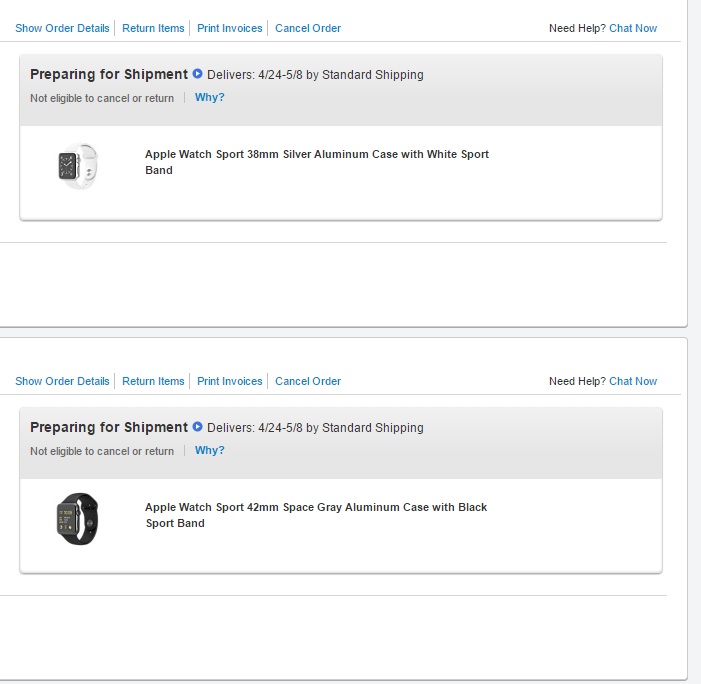This screenshot has height=684, width=701.
Task: Open the 42mm Space Gray Aluminum product title
Action: (x=316, y=515)
